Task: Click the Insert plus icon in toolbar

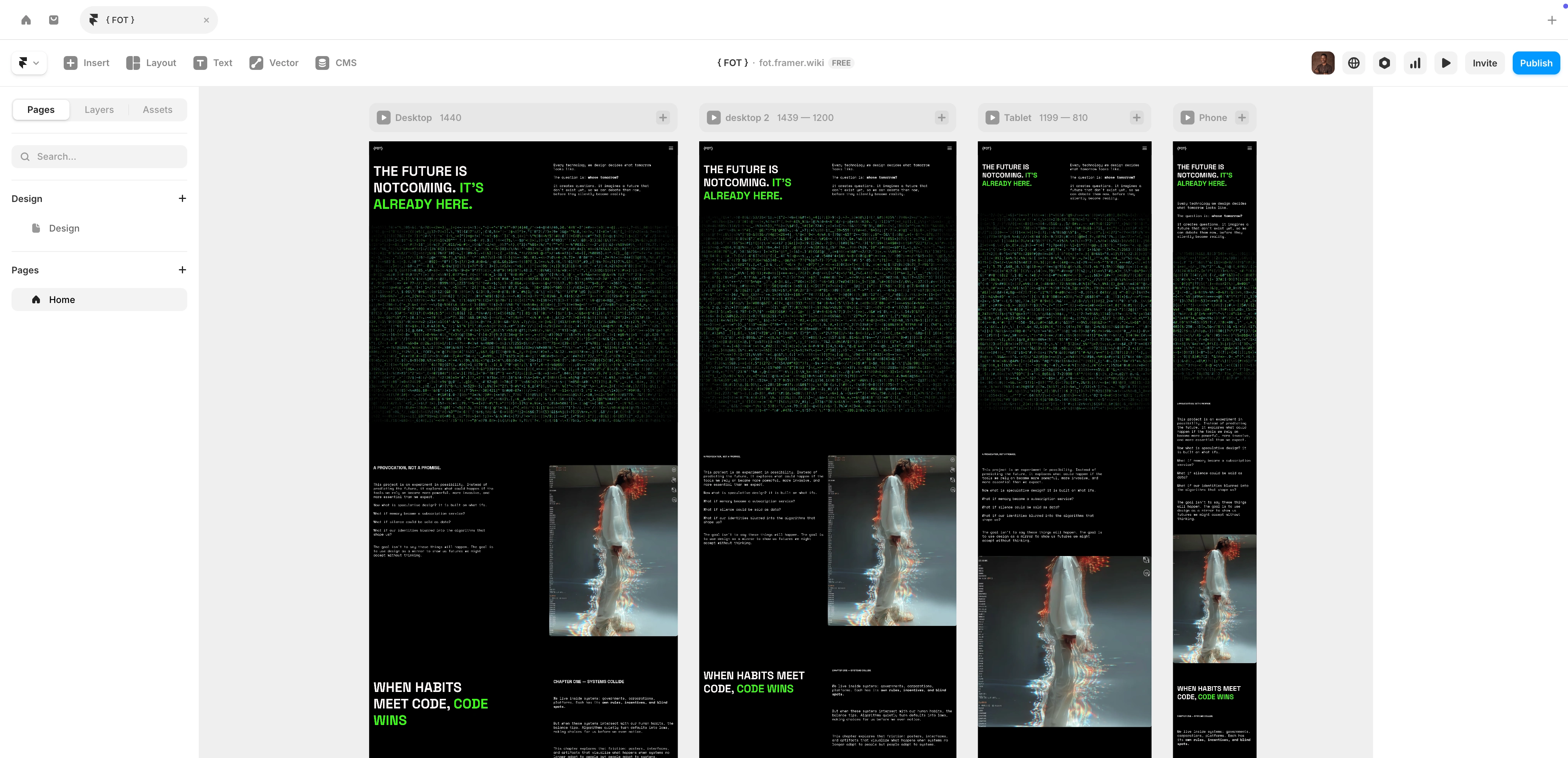Action: [71, 63]
